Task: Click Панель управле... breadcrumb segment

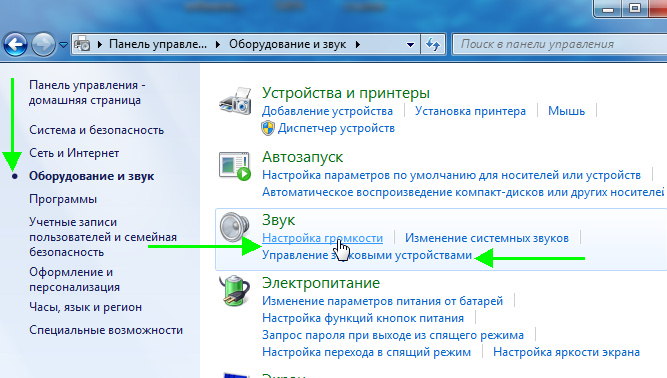Action: tap(158, 44)
